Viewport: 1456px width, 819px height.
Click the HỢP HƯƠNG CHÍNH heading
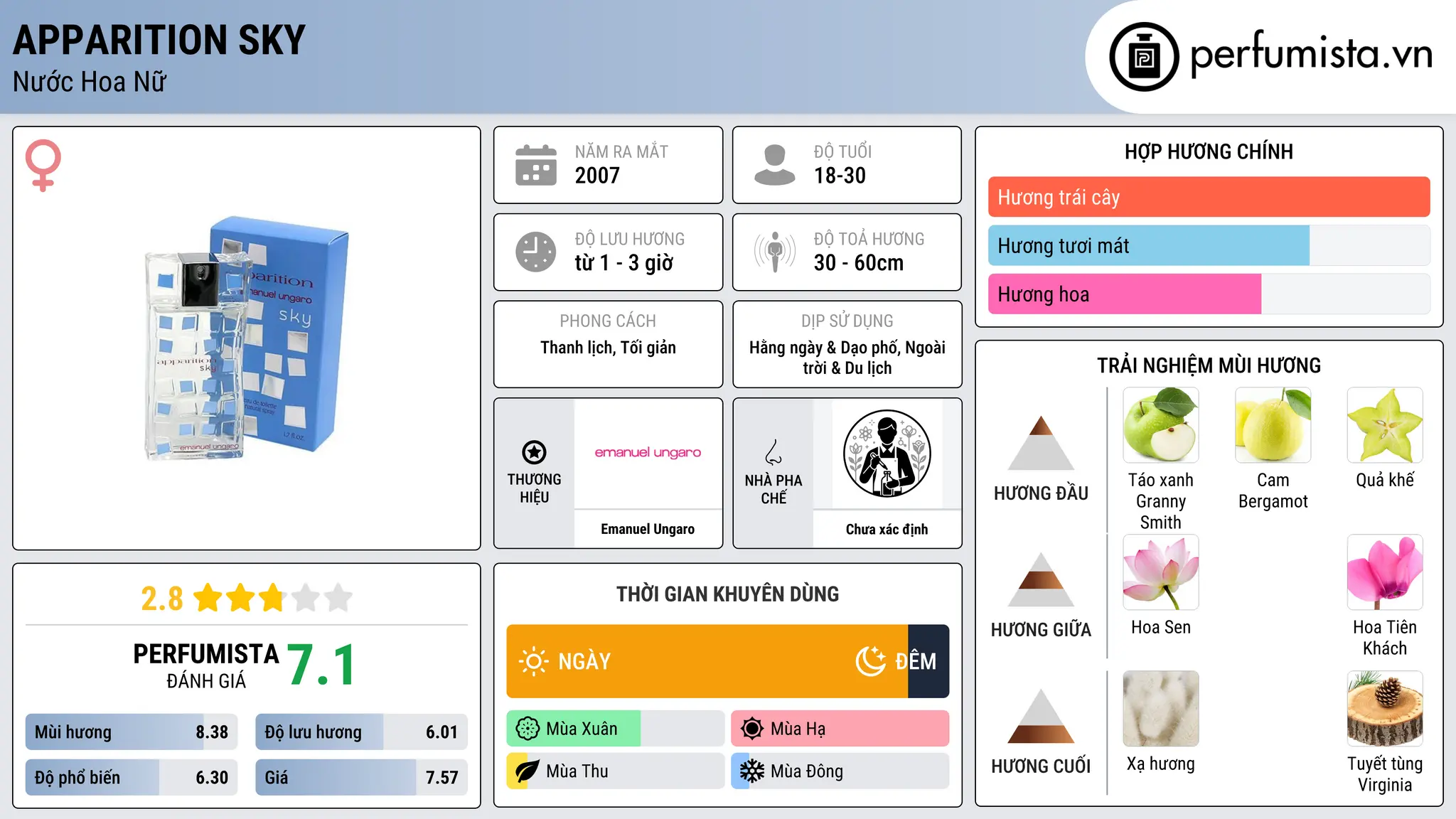click(x=1209, y=151)
